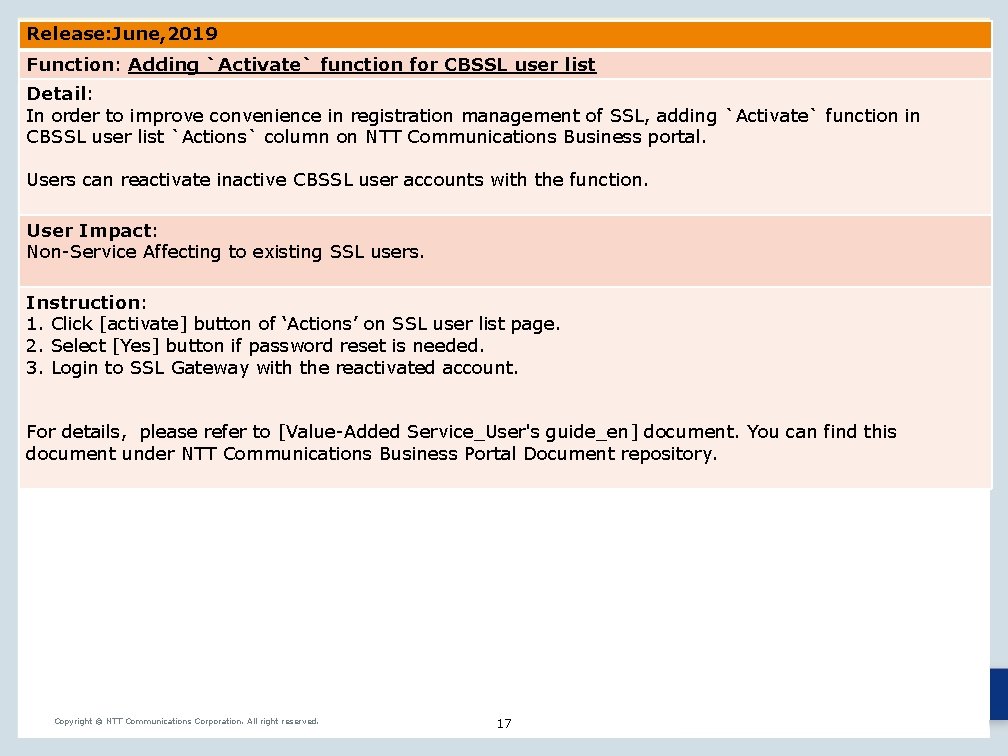Click the line 'document under NTT Communications Business Portal Document repository.'
Viewport: 1008px width, 756px height.
(372, 454)
